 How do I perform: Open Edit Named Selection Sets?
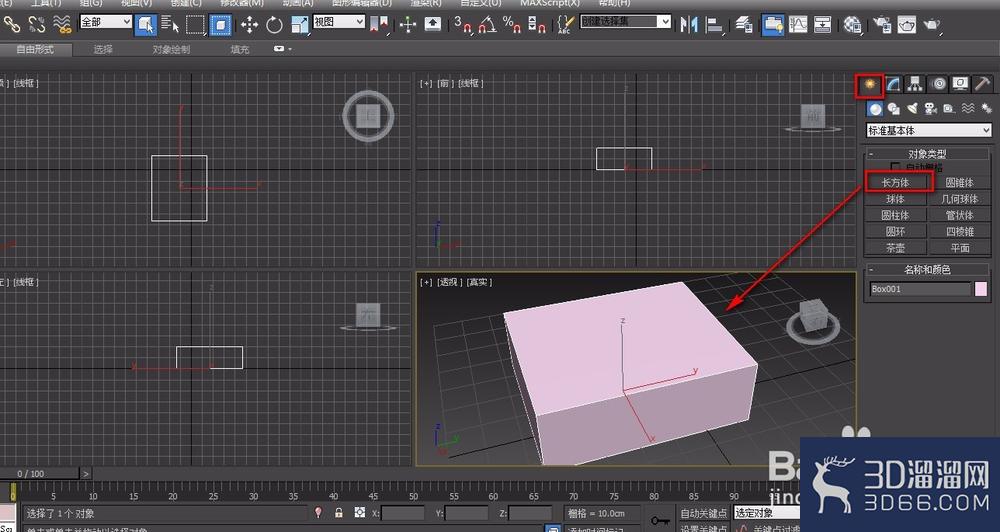[565, 25]
